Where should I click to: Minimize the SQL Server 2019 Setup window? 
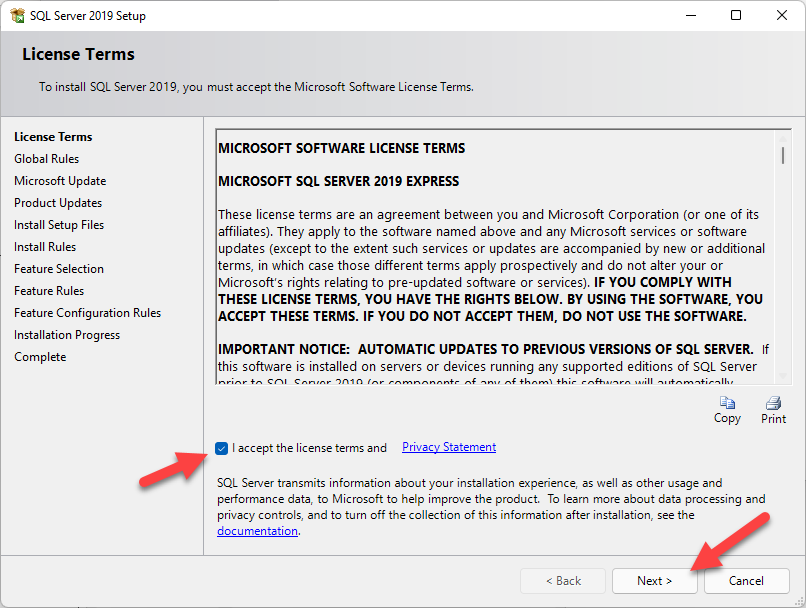(691, 15)
